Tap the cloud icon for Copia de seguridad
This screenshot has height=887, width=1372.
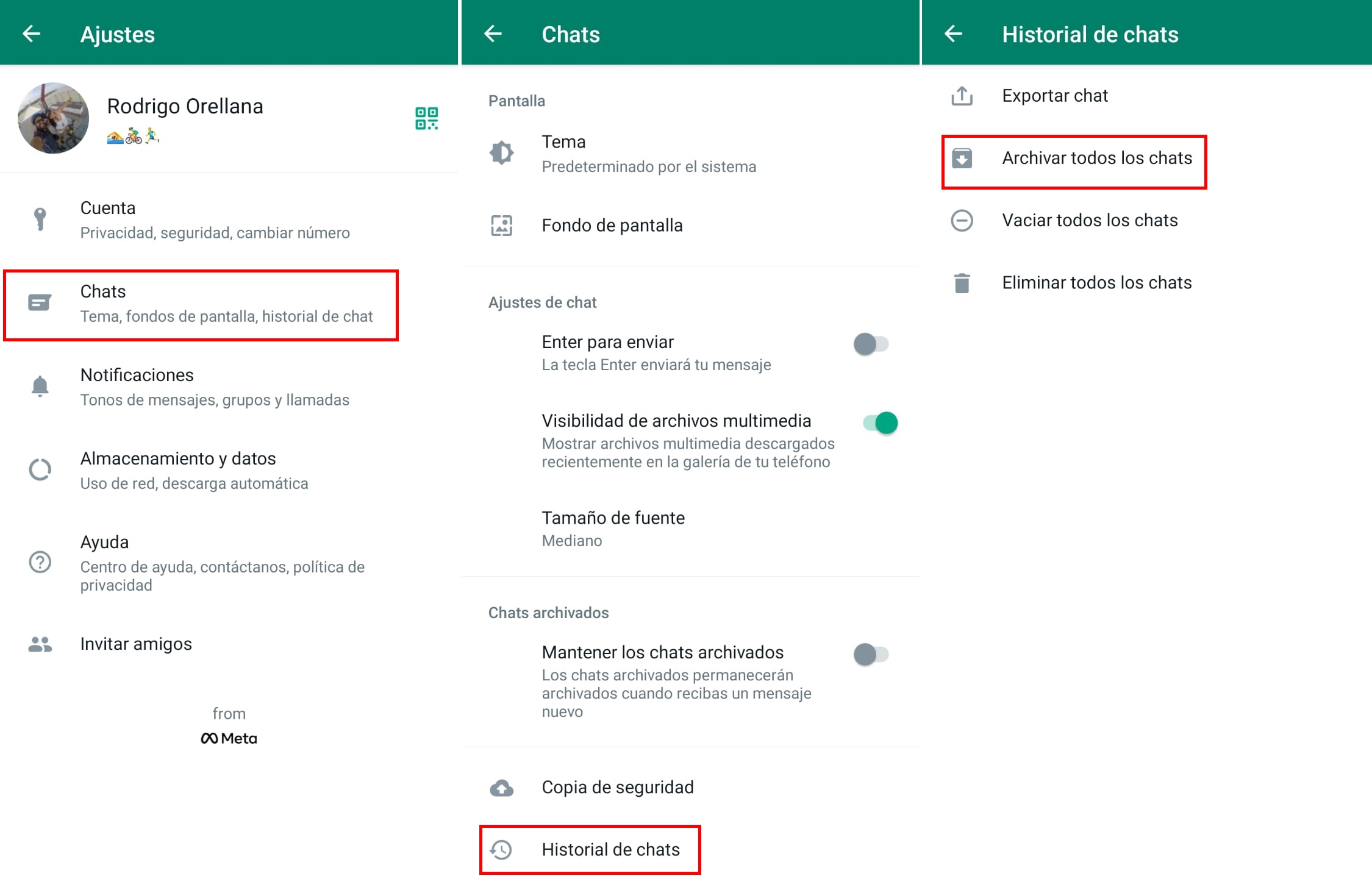click(x=501, y=788)
